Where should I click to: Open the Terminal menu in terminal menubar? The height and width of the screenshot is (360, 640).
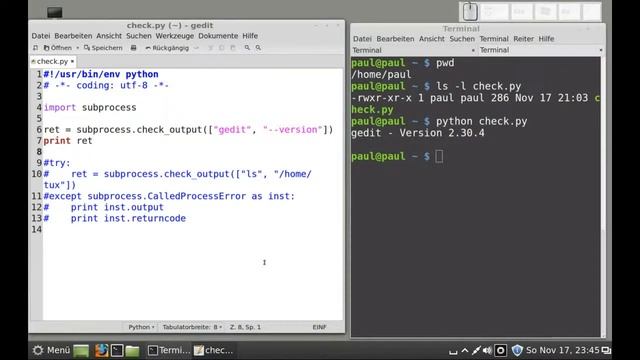tap(494, 39)
